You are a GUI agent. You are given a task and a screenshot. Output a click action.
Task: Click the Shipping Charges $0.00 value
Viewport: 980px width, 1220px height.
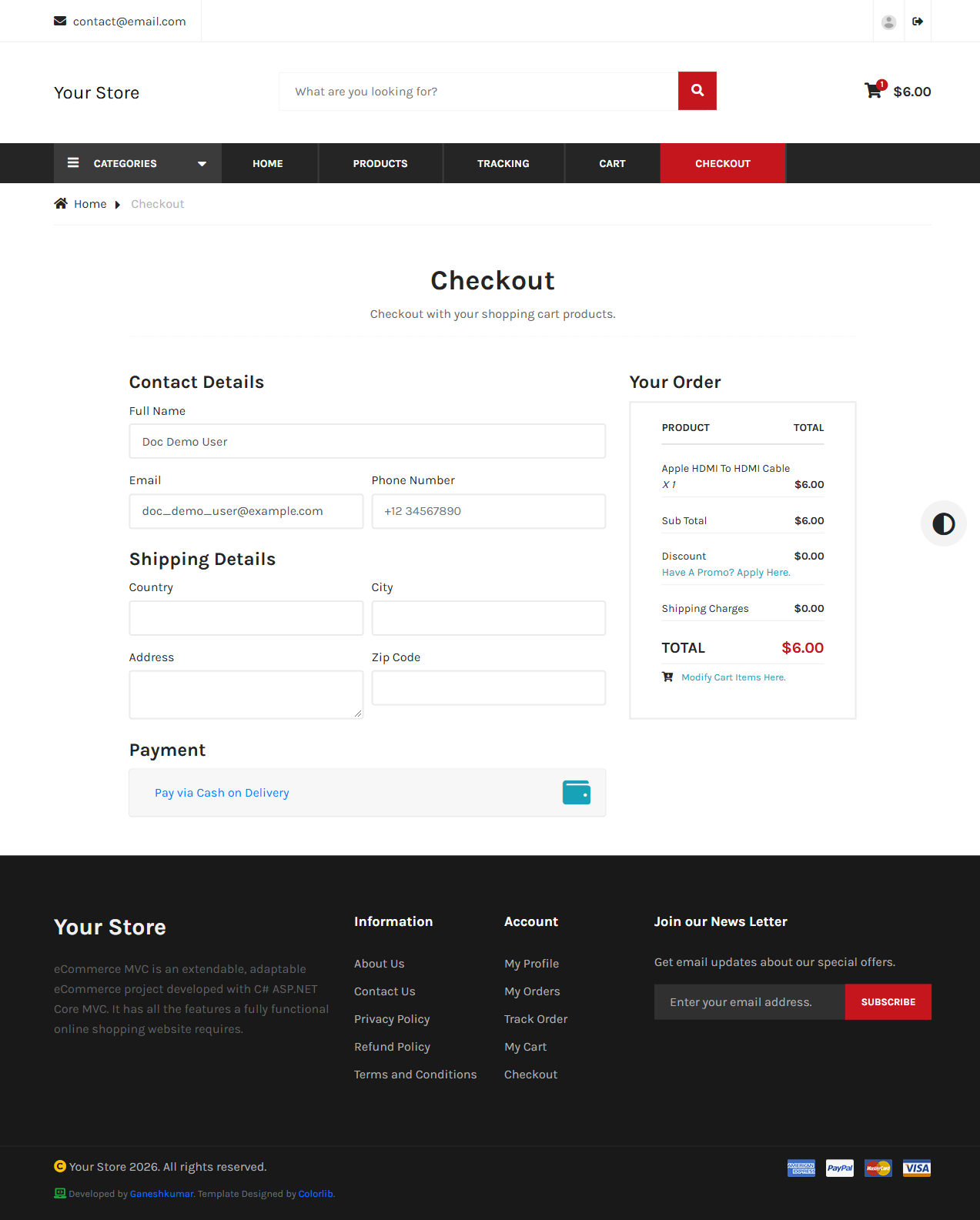(809, 608)
